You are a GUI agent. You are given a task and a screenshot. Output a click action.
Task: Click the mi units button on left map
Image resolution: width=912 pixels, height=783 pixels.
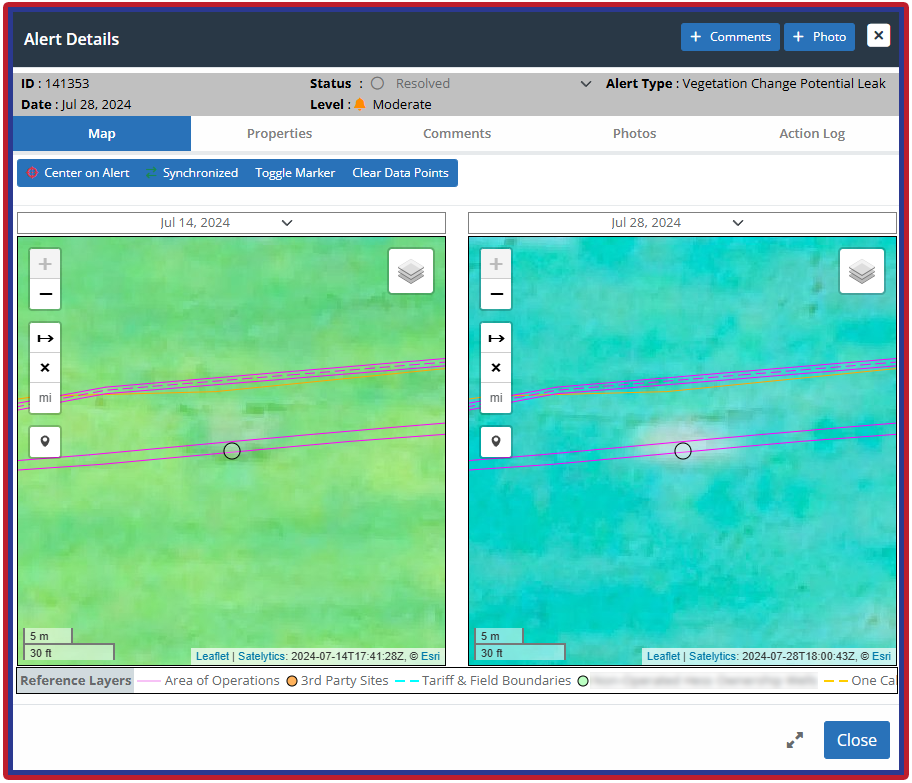tap(45, 398)
